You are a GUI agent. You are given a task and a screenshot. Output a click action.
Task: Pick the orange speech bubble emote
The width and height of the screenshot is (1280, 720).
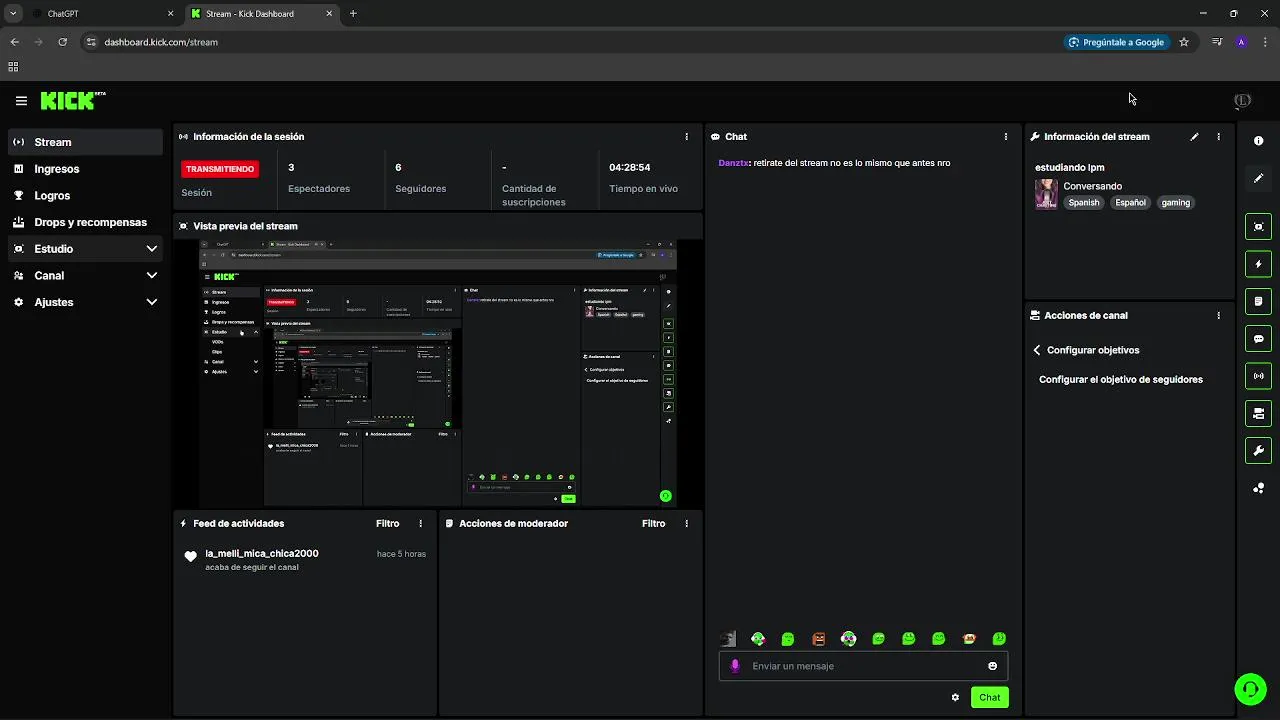click(969, 639)
